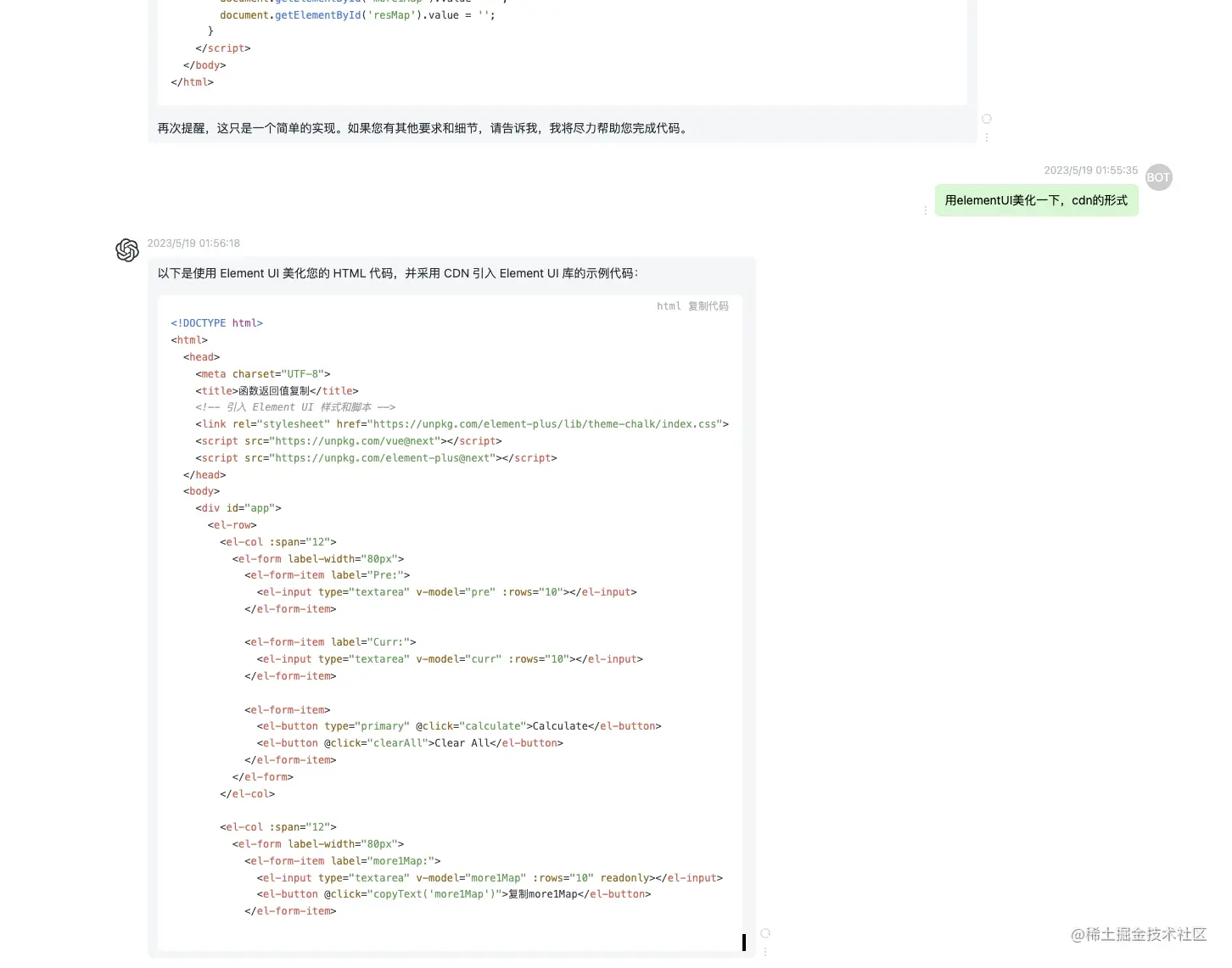Click the closing </el-col> line
The height and width of the screenshot is (968, 1232).
247,794
